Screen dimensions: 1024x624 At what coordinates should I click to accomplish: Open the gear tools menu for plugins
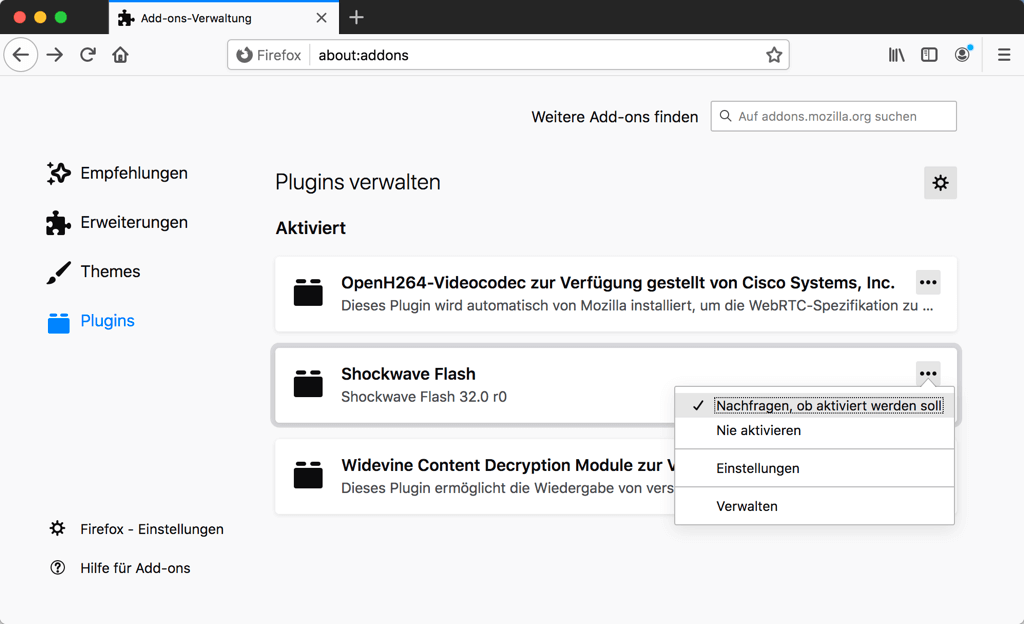pyautogui.click(x=940, y=183)
